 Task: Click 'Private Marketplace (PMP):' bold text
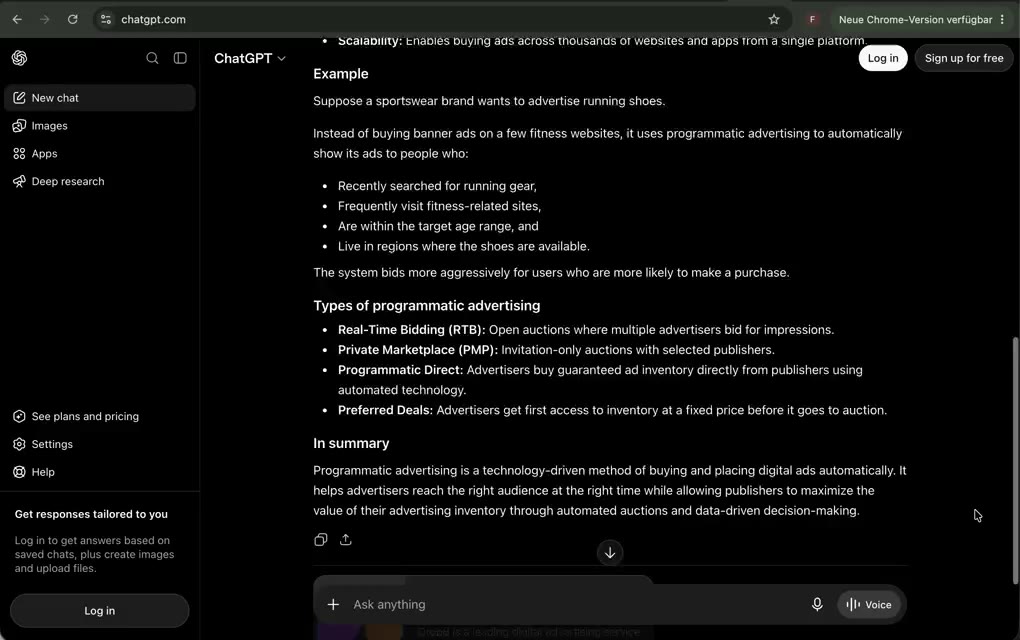click(x=418, y=350)
